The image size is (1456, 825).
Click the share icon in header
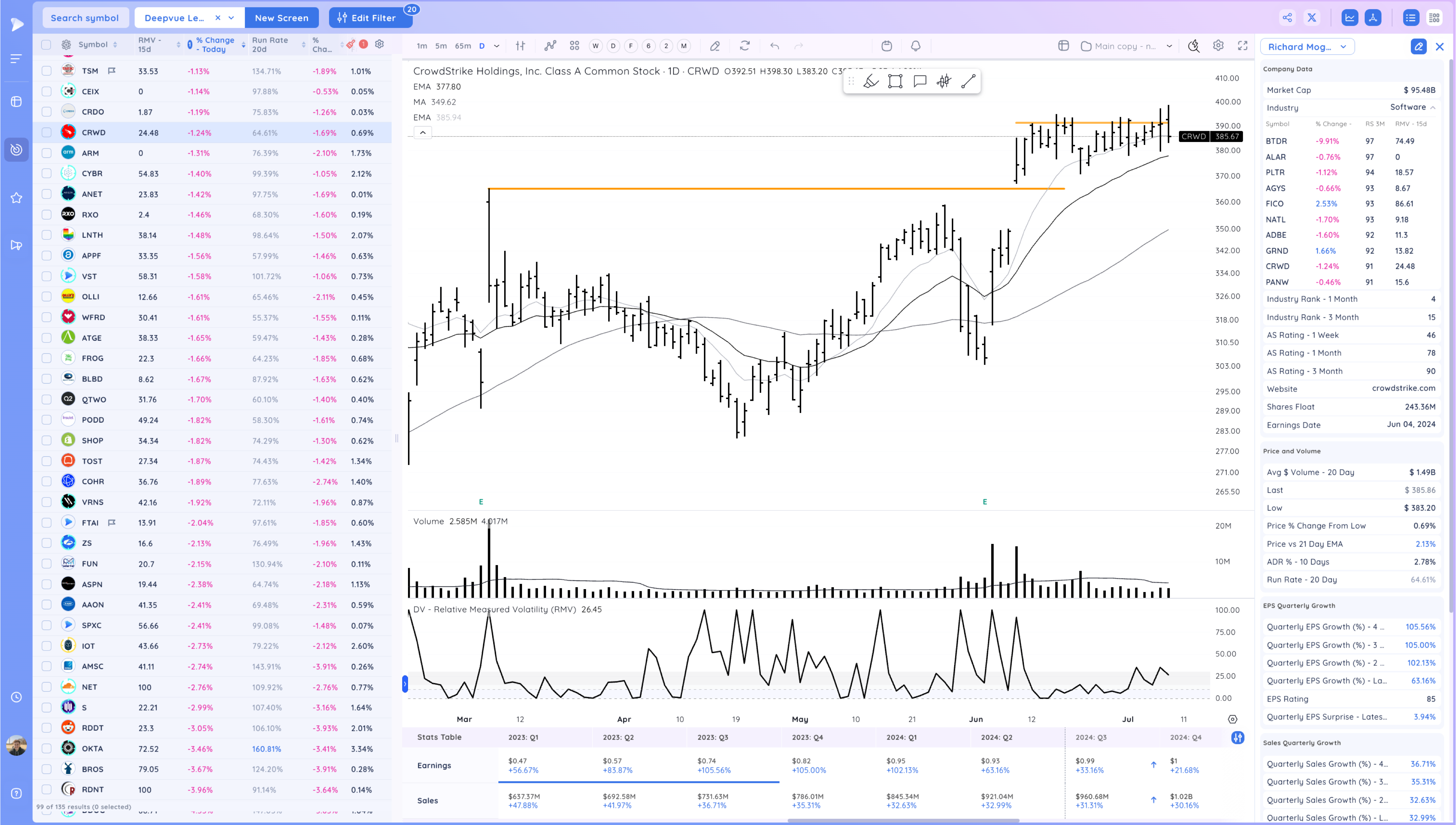click(x=1287, y=17)
